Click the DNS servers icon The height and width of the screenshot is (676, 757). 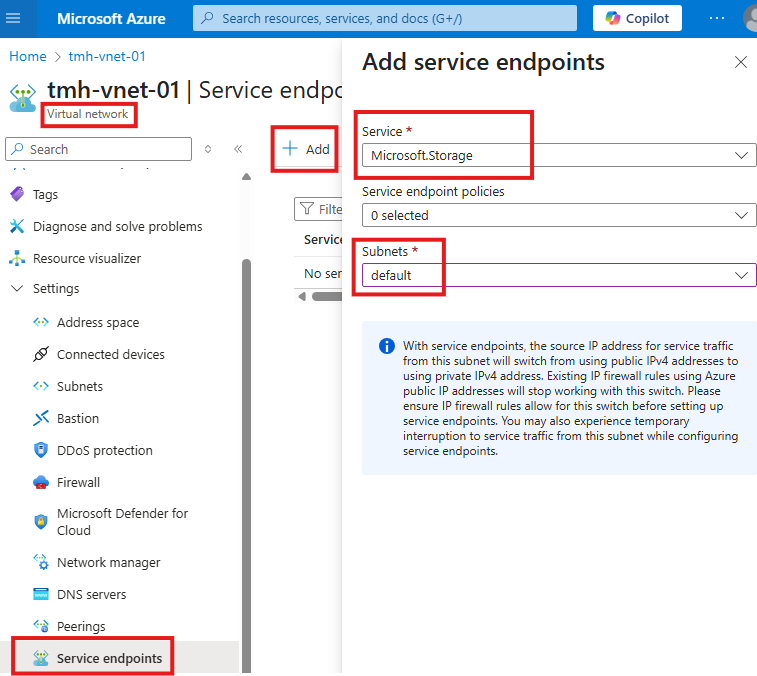click(41, 594)
